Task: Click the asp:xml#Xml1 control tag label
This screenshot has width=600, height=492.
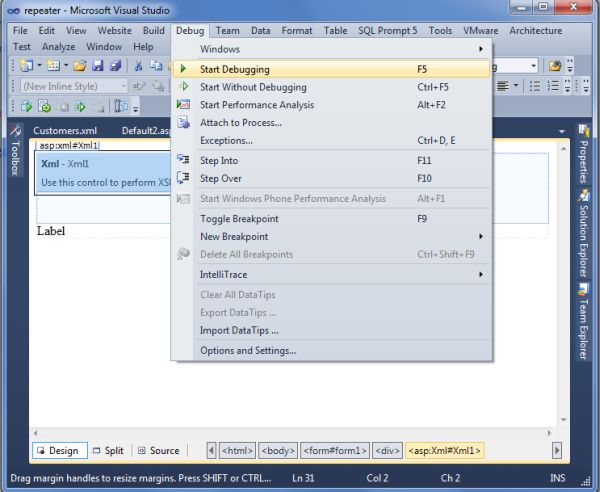Action: pyautogui.click(x=68, y=145)
